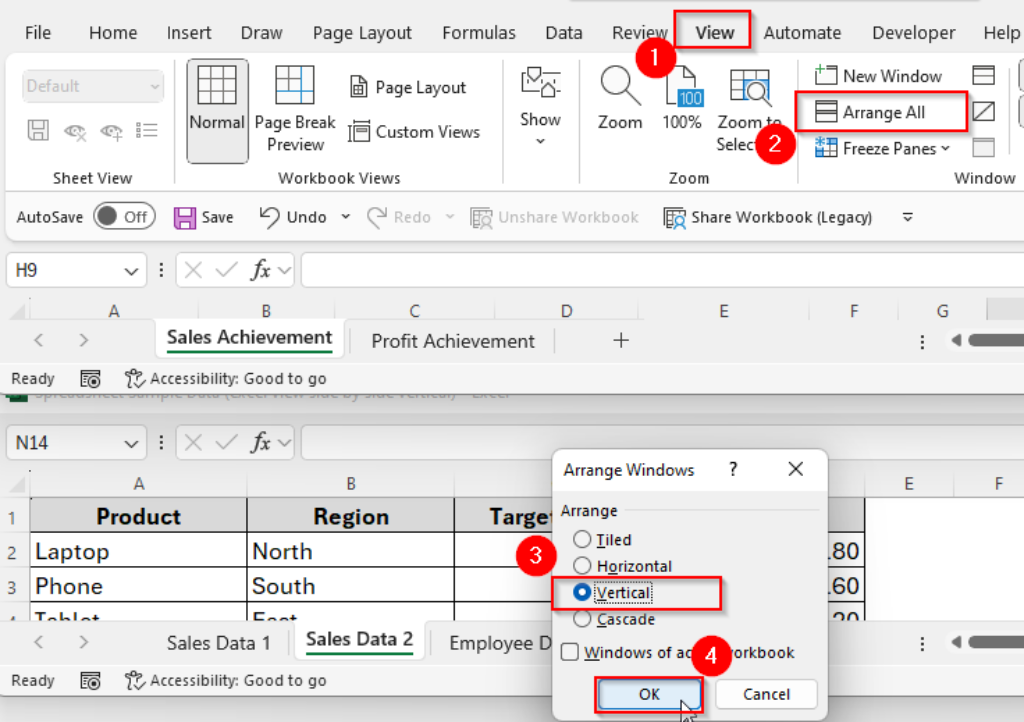Viewport: 1024px width, 722px height.
Task: Set zoom to 100%
Action: pyautogui.click(x=682, y=100)
